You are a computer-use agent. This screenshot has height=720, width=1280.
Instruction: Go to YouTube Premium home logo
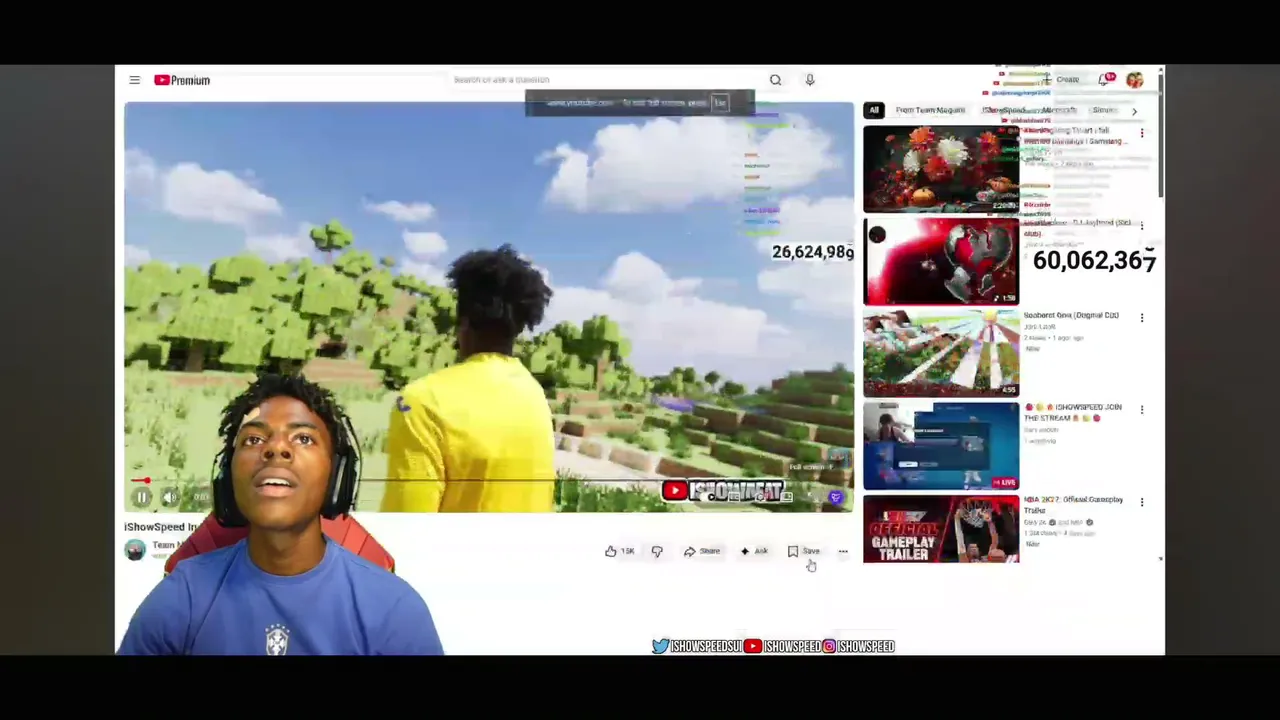coord(182,80)
